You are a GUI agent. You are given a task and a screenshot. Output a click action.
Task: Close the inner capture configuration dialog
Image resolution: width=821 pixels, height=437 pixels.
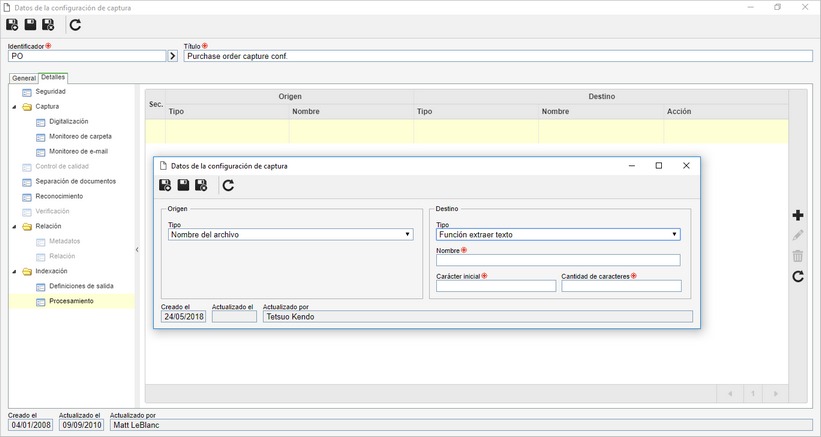pyautogui.click(x=686, y=165)
